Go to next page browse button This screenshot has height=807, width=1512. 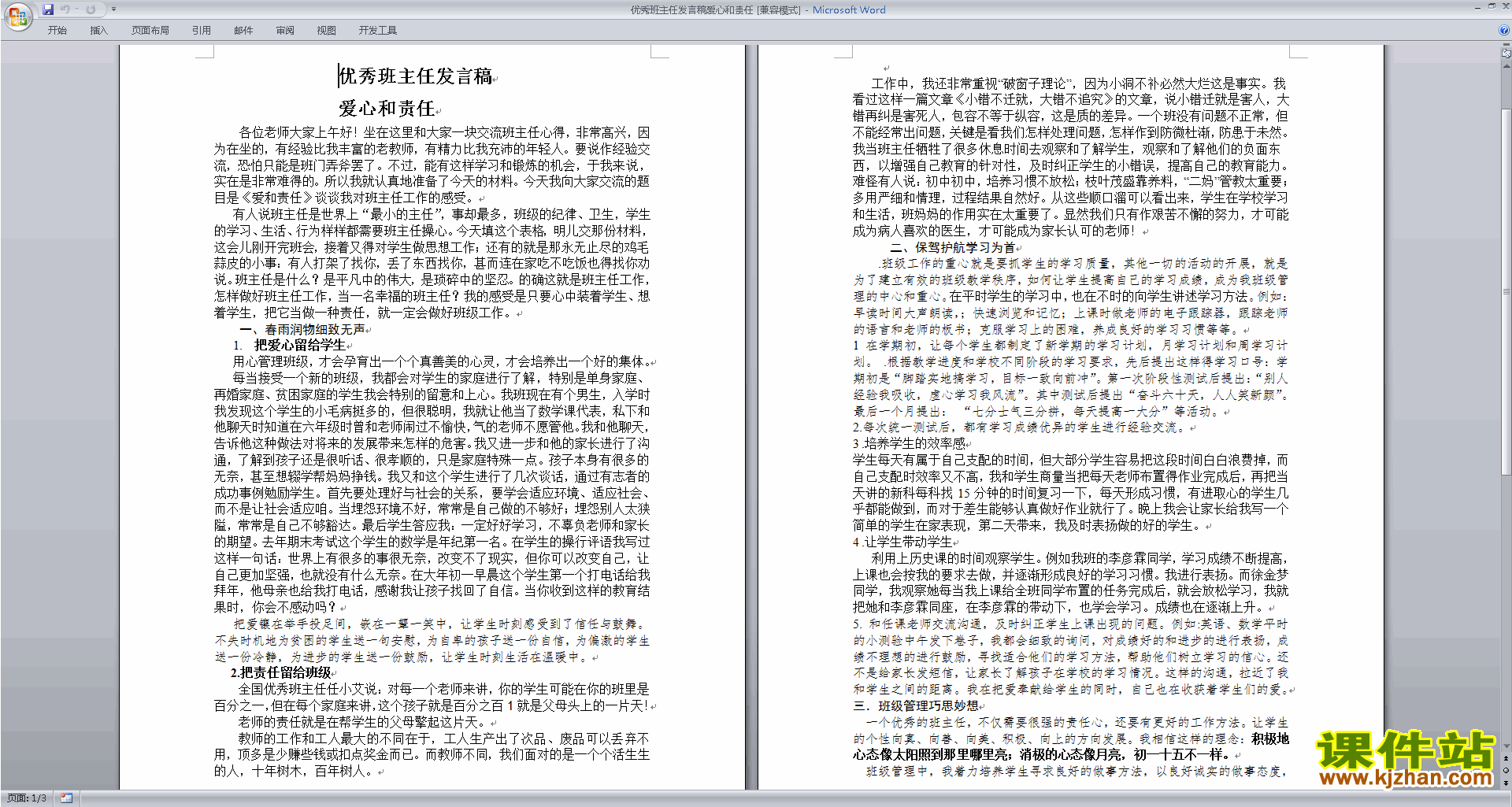[x=1506, y=782]
